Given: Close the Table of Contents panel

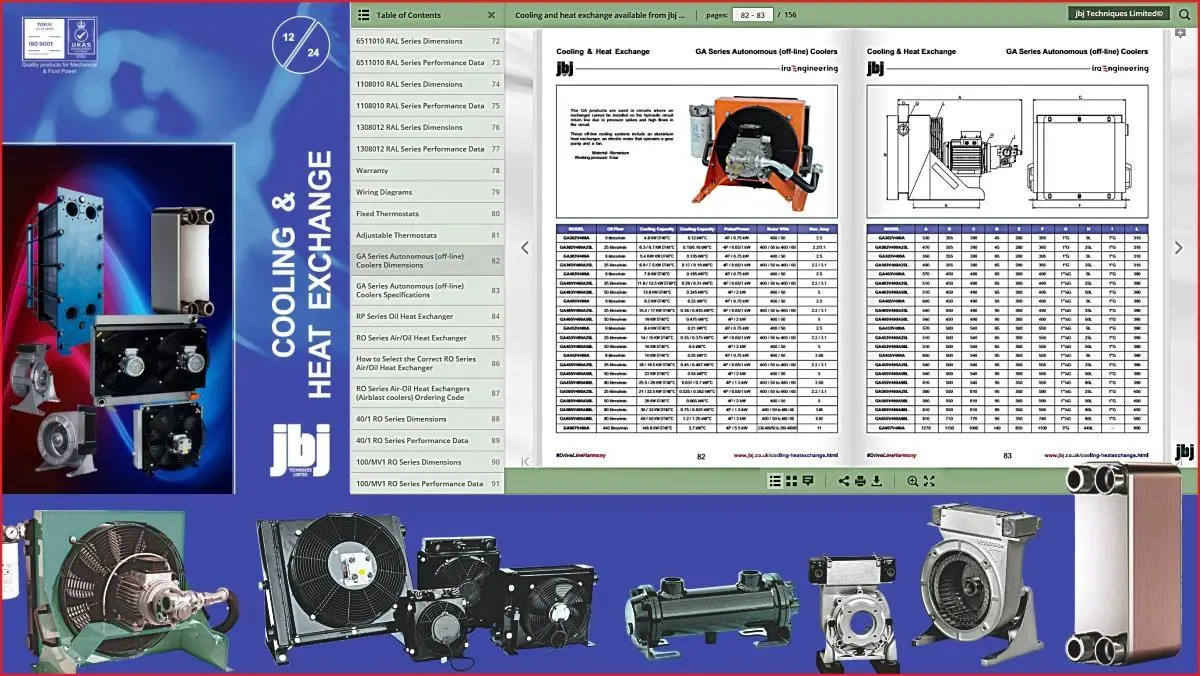Looking at the screenshot, I should (x=491, y=15).
